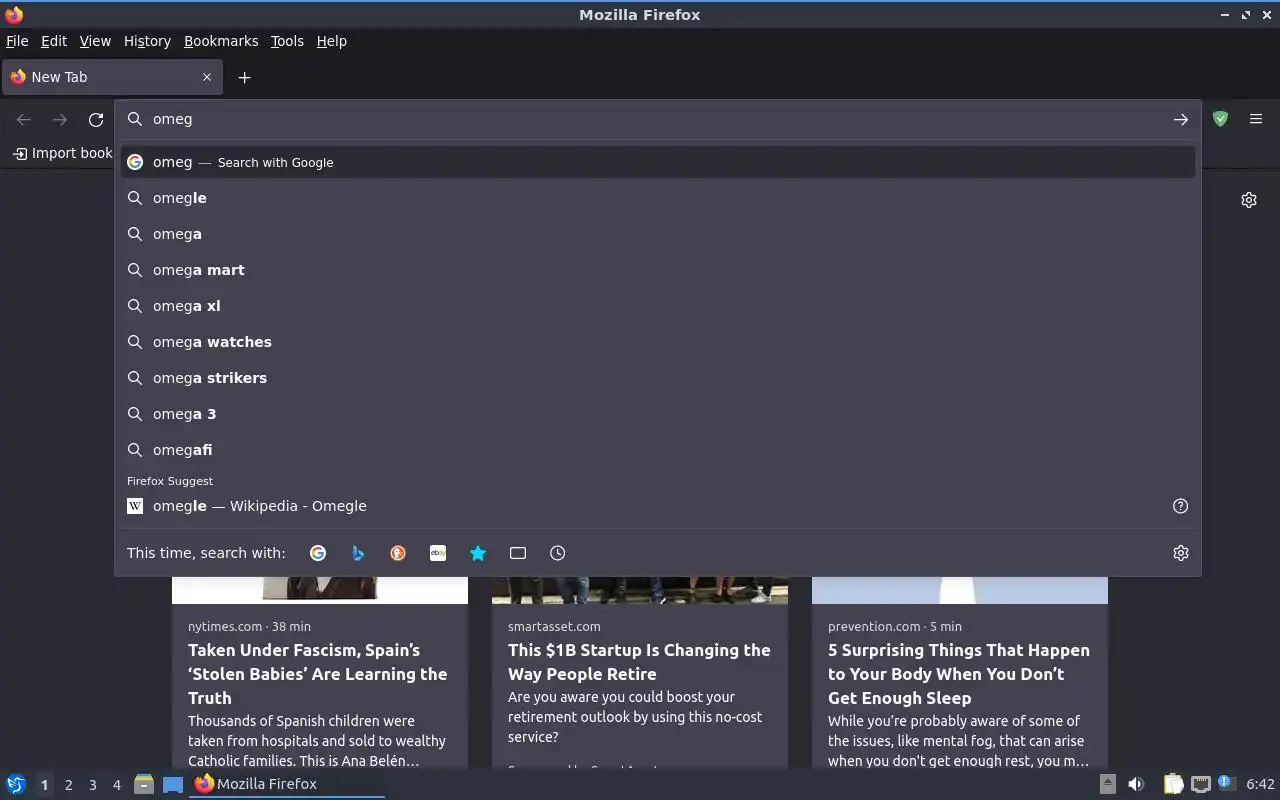Switch to workspace 2 in taskbar

[68, 785]
